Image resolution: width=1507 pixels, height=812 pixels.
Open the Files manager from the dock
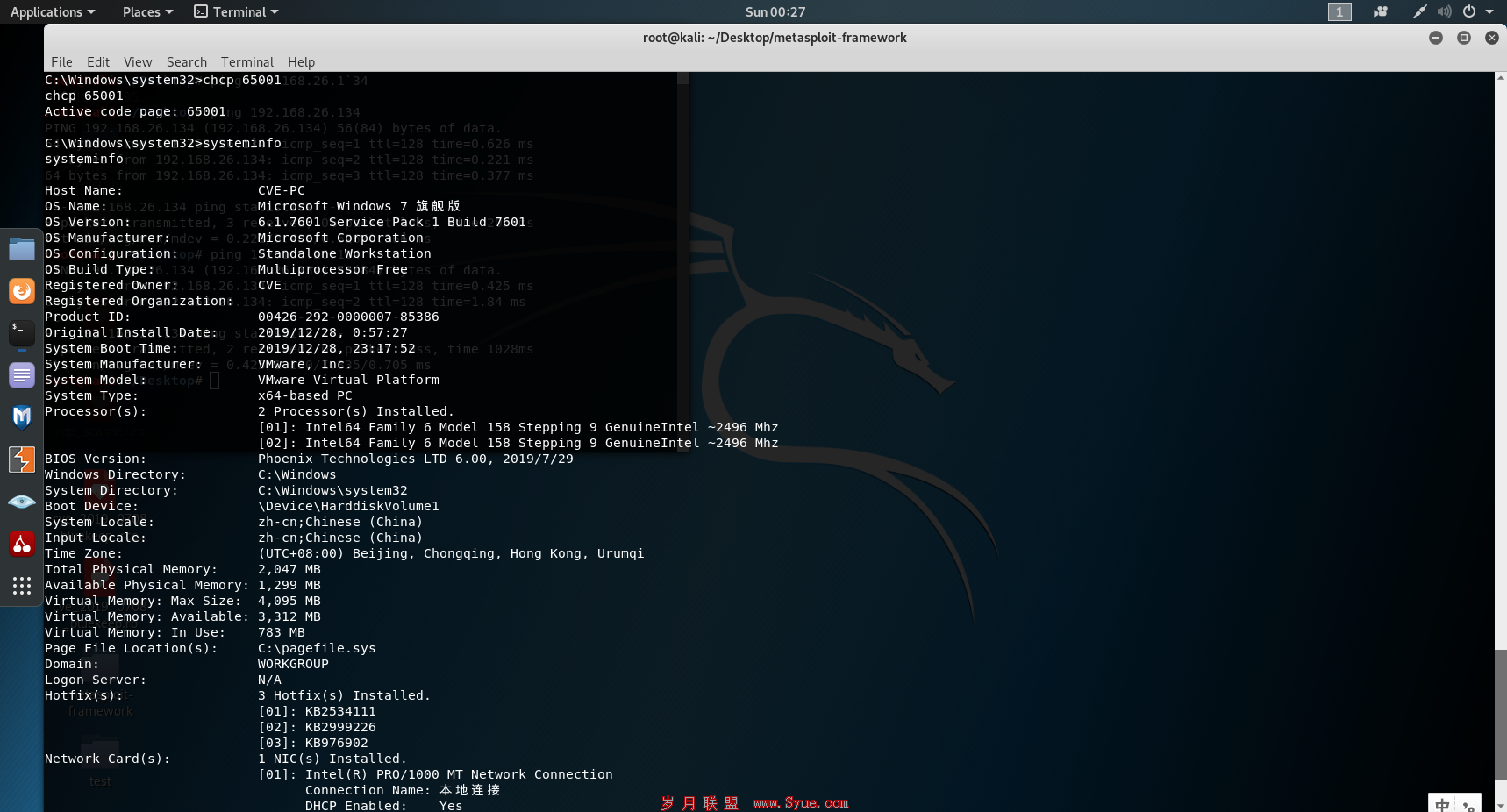pyautogui.click(x=21, y=249)
